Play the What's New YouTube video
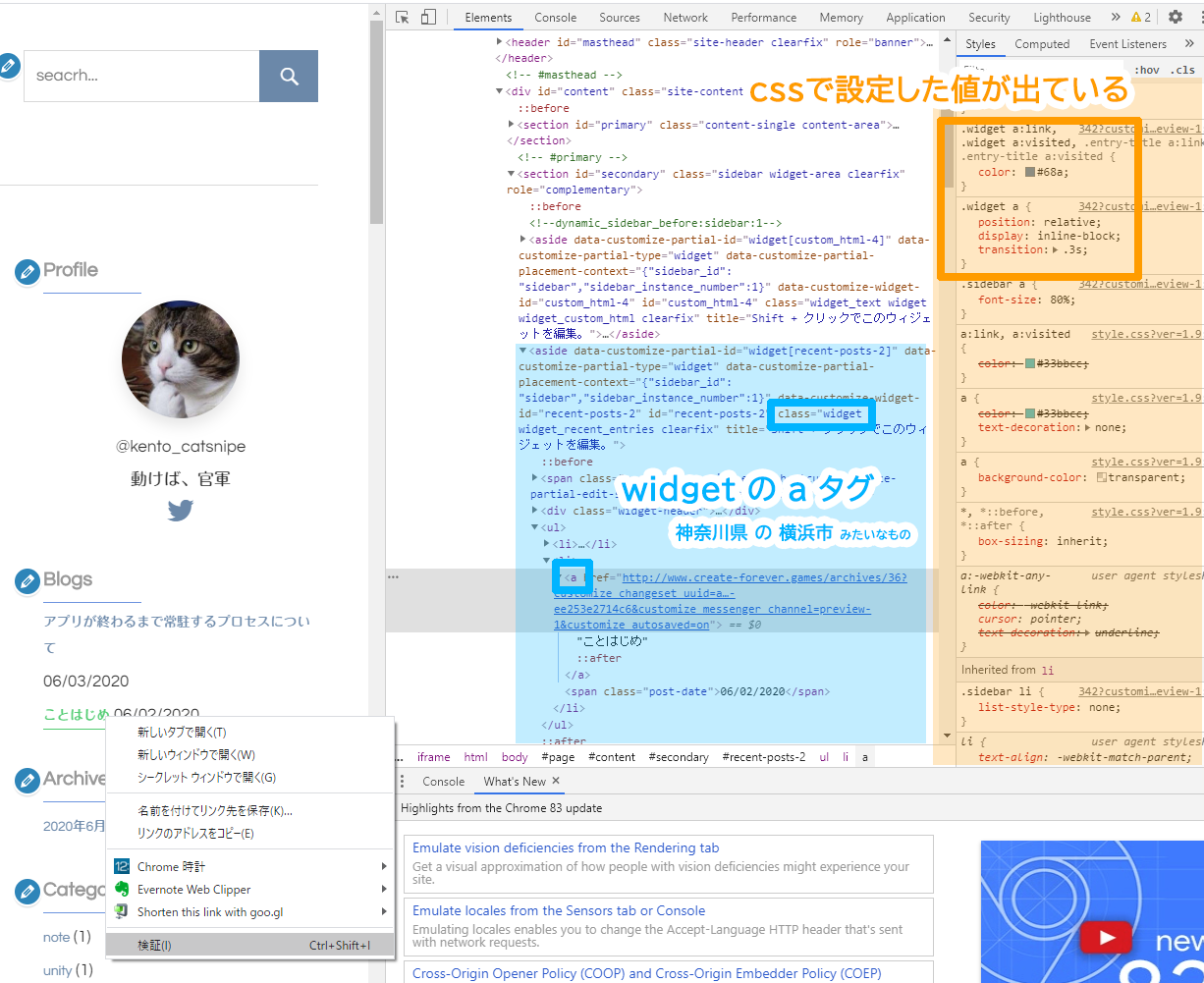This screenshot has width=1204, height=983. tap(1105, 938)
